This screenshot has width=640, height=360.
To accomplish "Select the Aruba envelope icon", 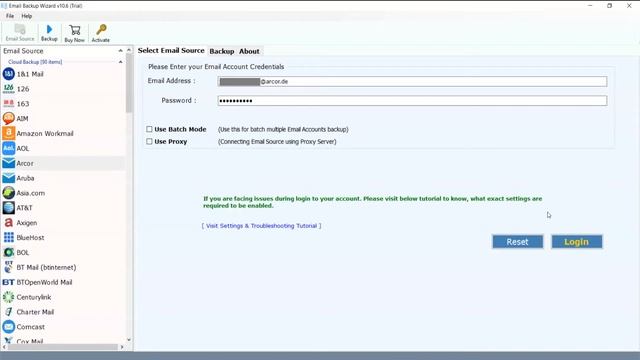I will point(9,178).
